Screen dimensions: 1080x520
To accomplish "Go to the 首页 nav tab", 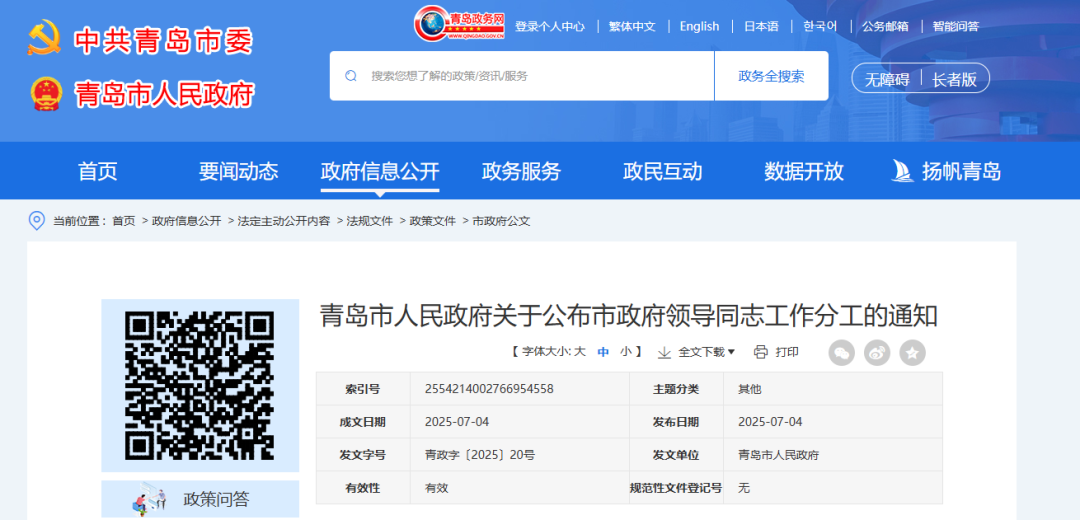I will [x=98, y=171].
